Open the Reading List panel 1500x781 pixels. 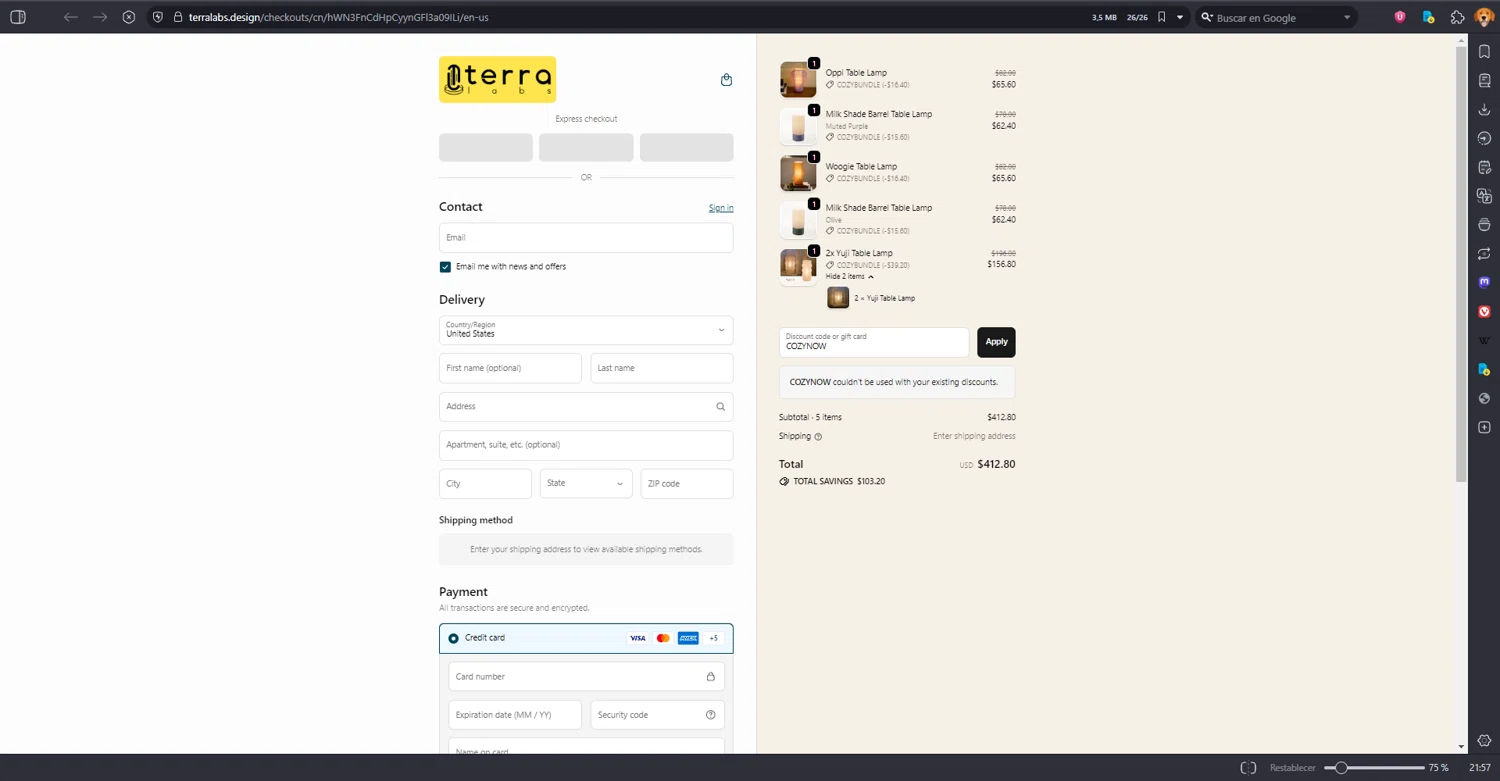(1484, 80)
